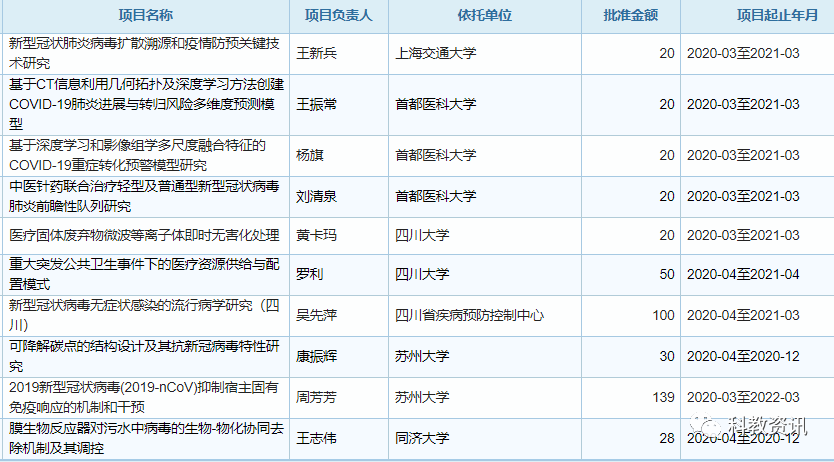
Task: Select the 2020-03至2022-03 date range cell
Action: pyautogui.click(x=743, y=397)
